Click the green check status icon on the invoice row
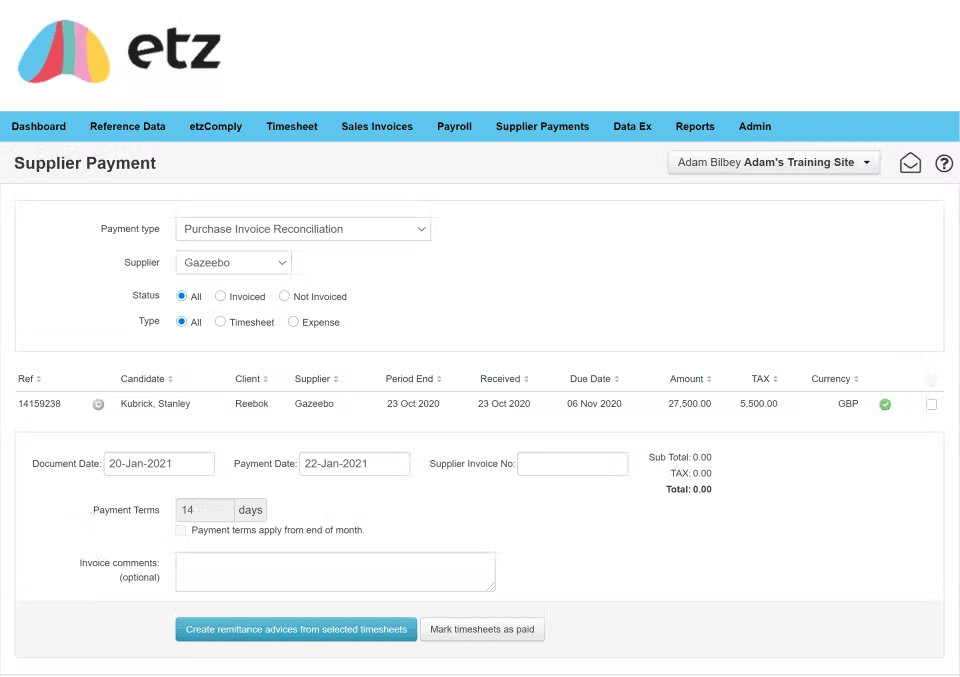 885,404
